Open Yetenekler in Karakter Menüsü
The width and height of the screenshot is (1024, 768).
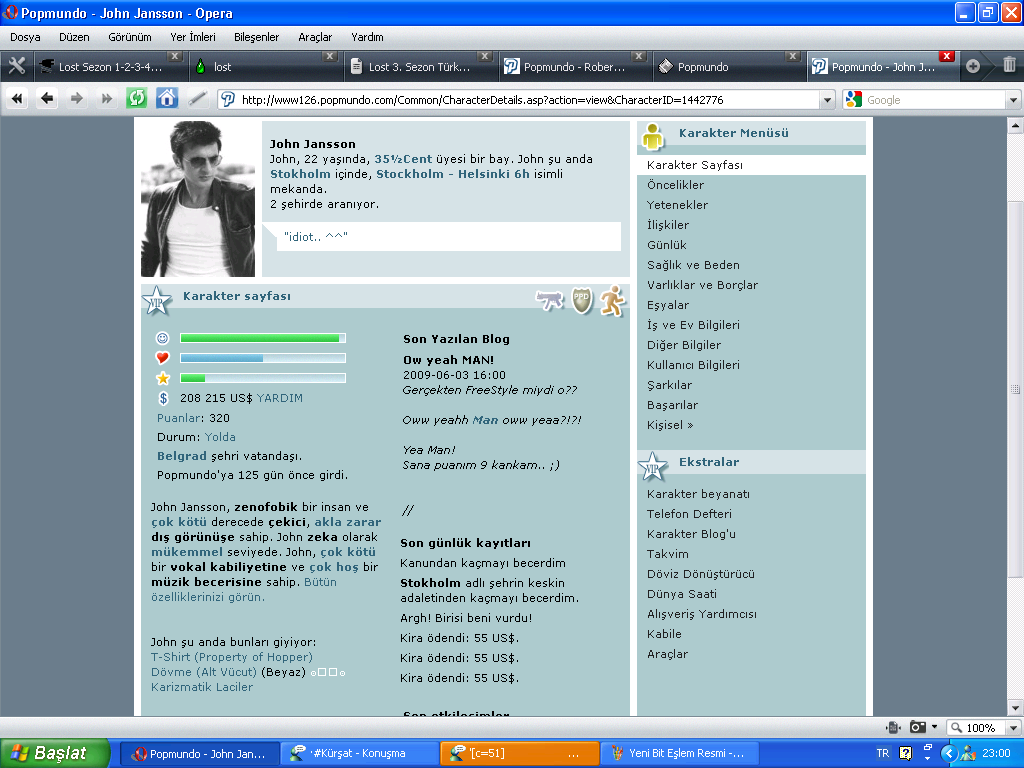pyautogui.click(x=677, y=205)
